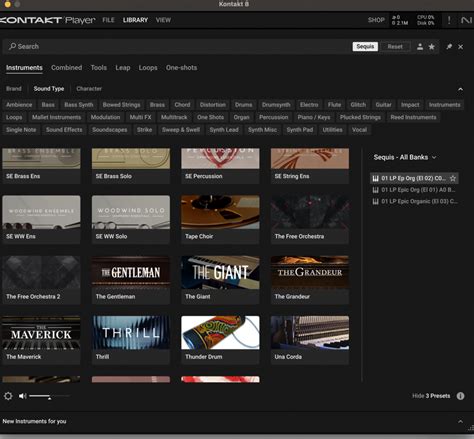Toggle the Piano / Keys tag

[314, 117]
